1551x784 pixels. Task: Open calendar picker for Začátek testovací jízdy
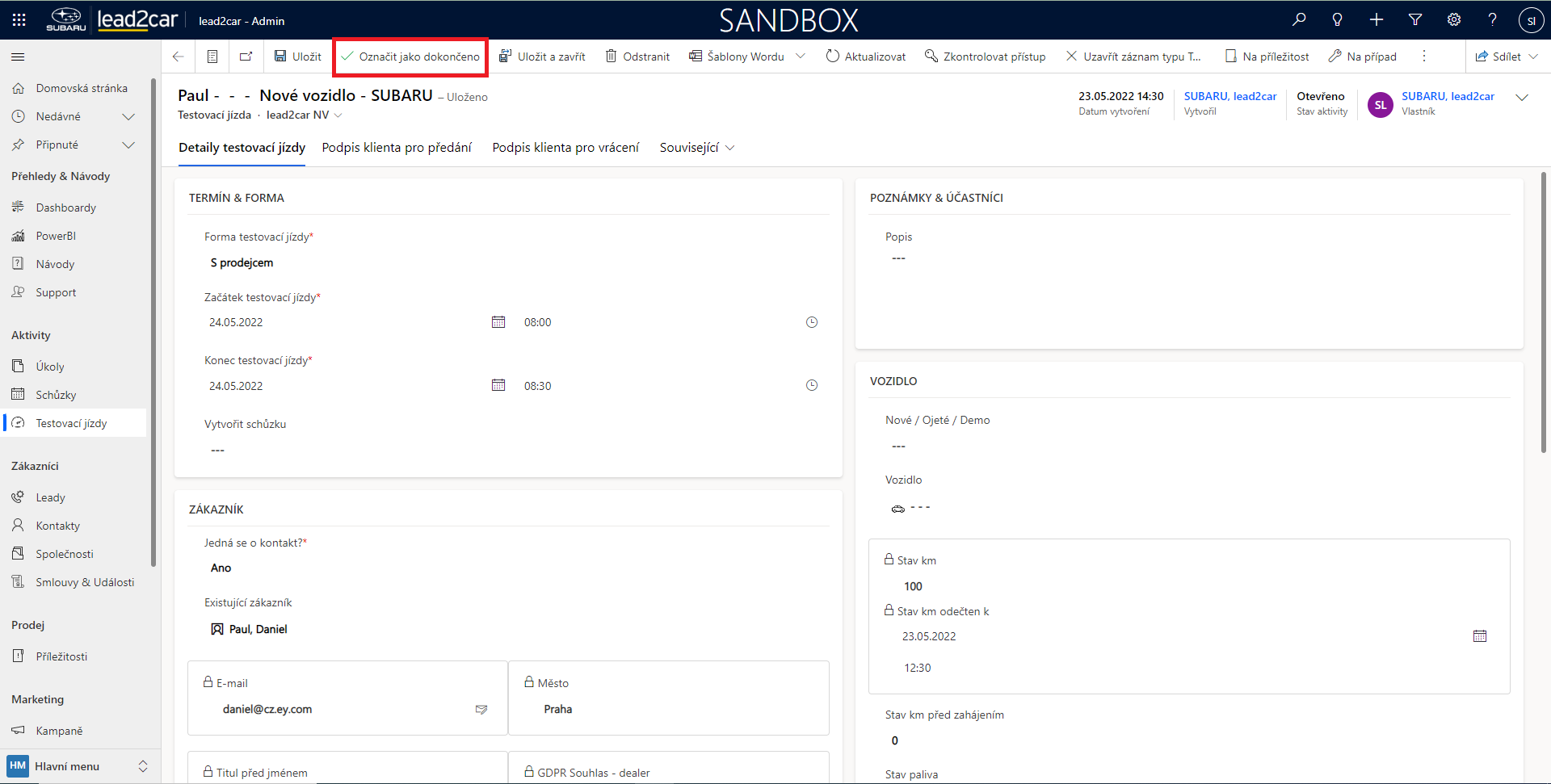pos(498,322)
